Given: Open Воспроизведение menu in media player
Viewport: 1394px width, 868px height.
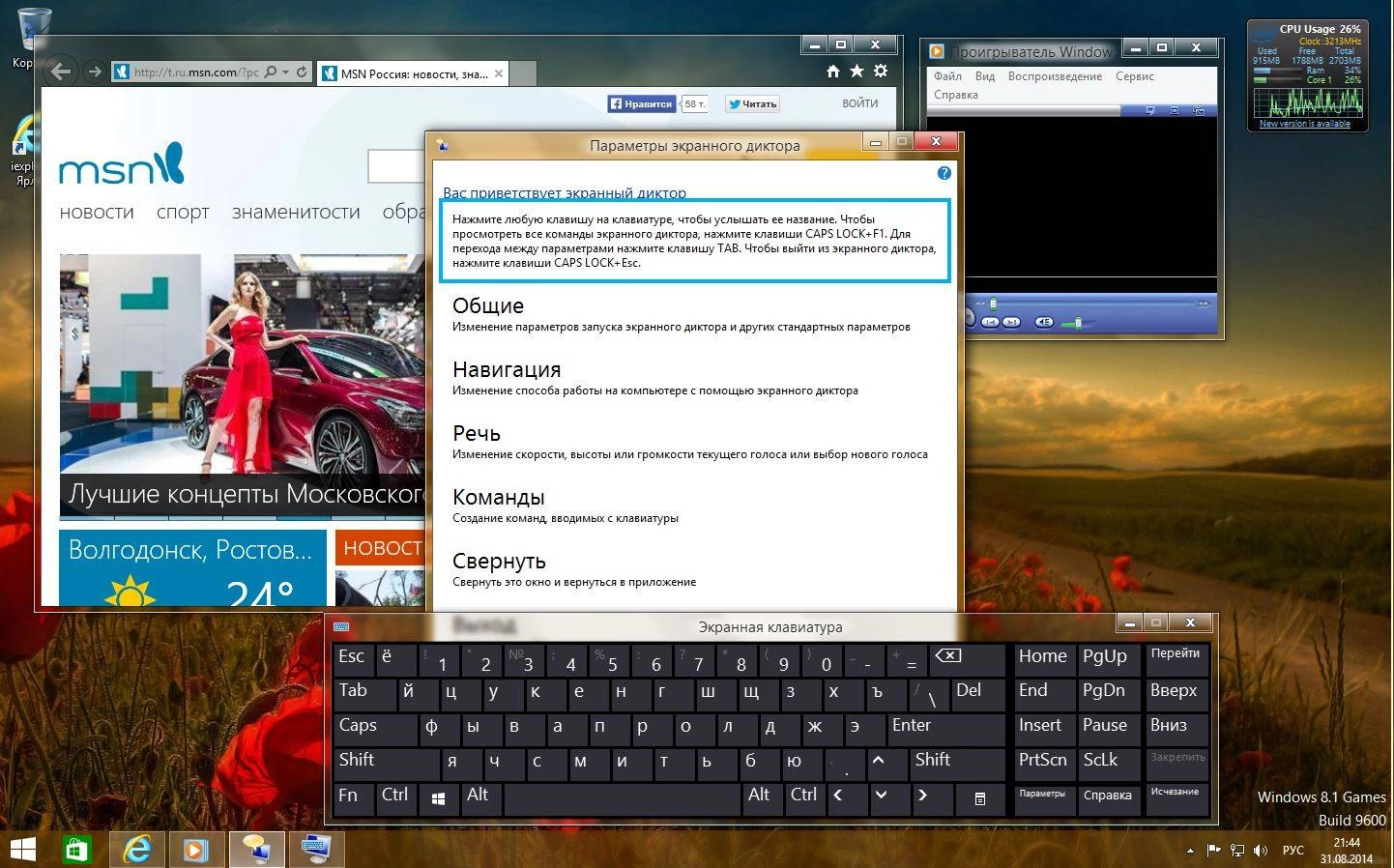Looking at the screenshot, I should click(x=1055, y=76).
